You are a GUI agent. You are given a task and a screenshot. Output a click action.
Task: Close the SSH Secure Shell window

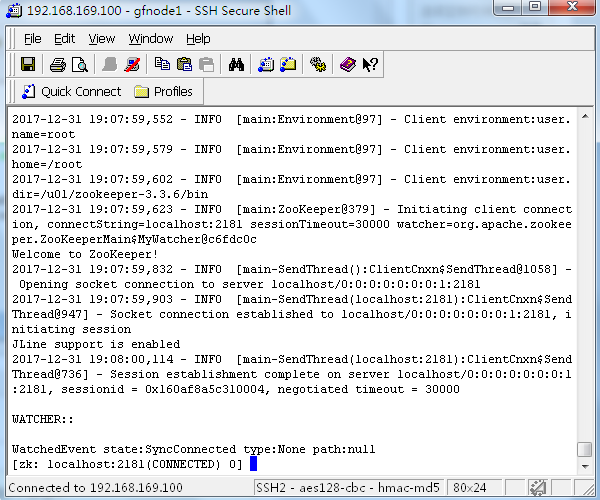572,7
